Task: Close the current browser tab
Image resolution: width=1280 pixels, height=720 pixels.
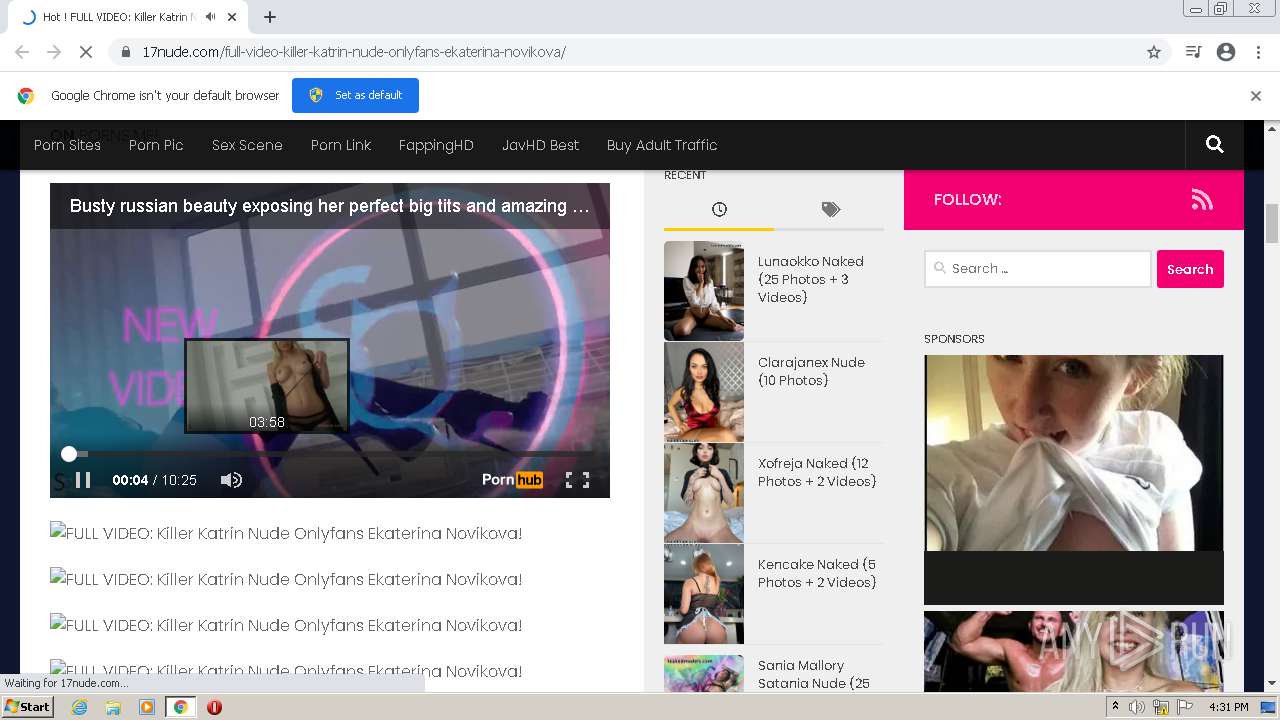Action: (x=234, y=17)
